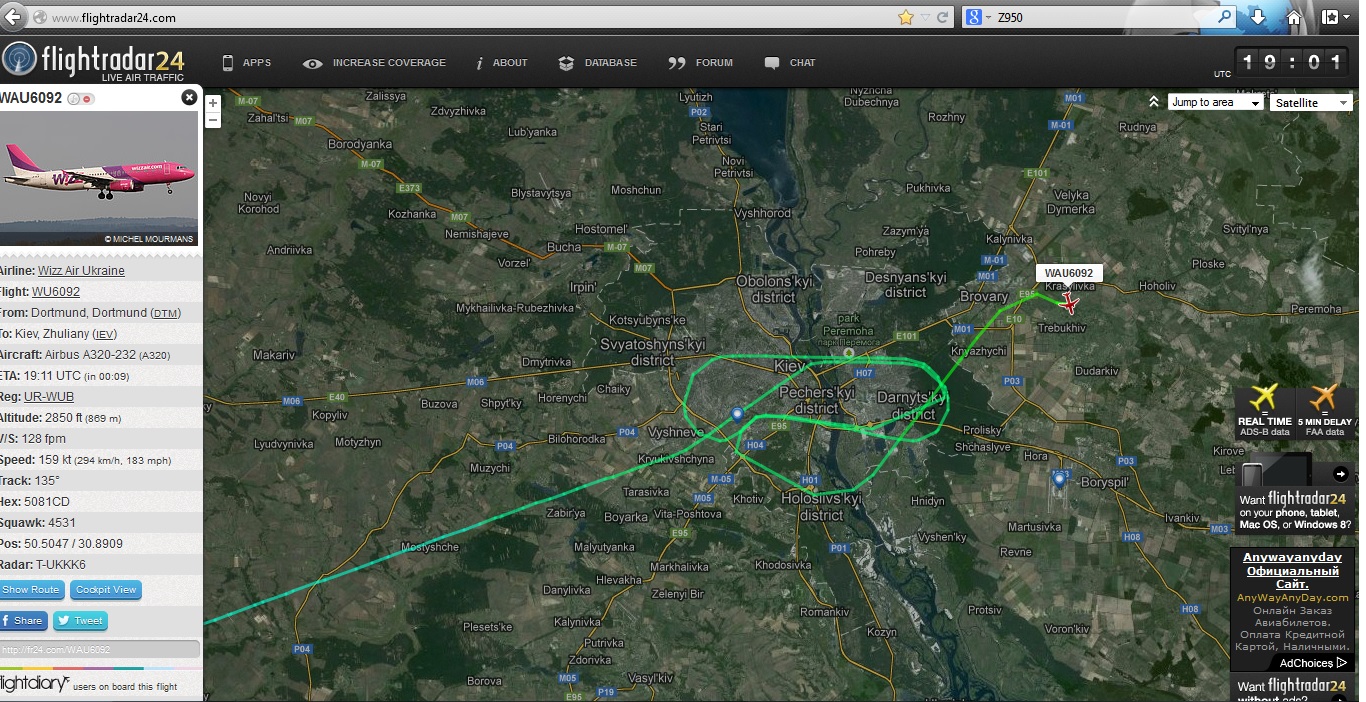Open the Google search engine dropdown
1366x702 pixels.
click(x=978, y=17)
